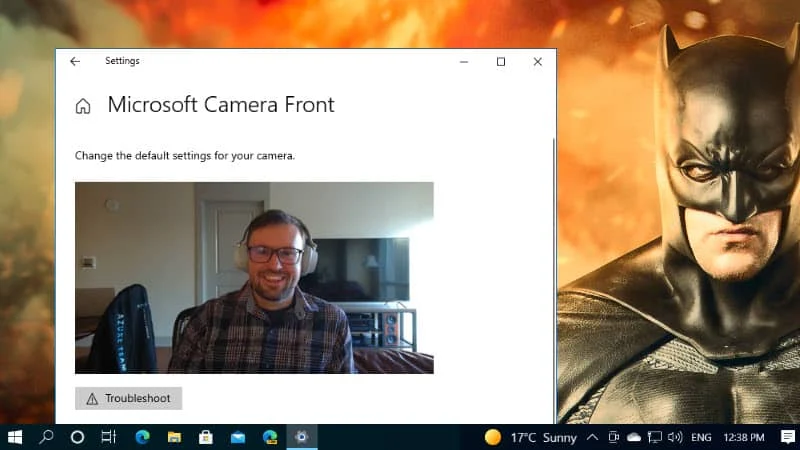The image size is (800, 450).
Task: Switch input language ENG indicator
Action: pos(701,438)
